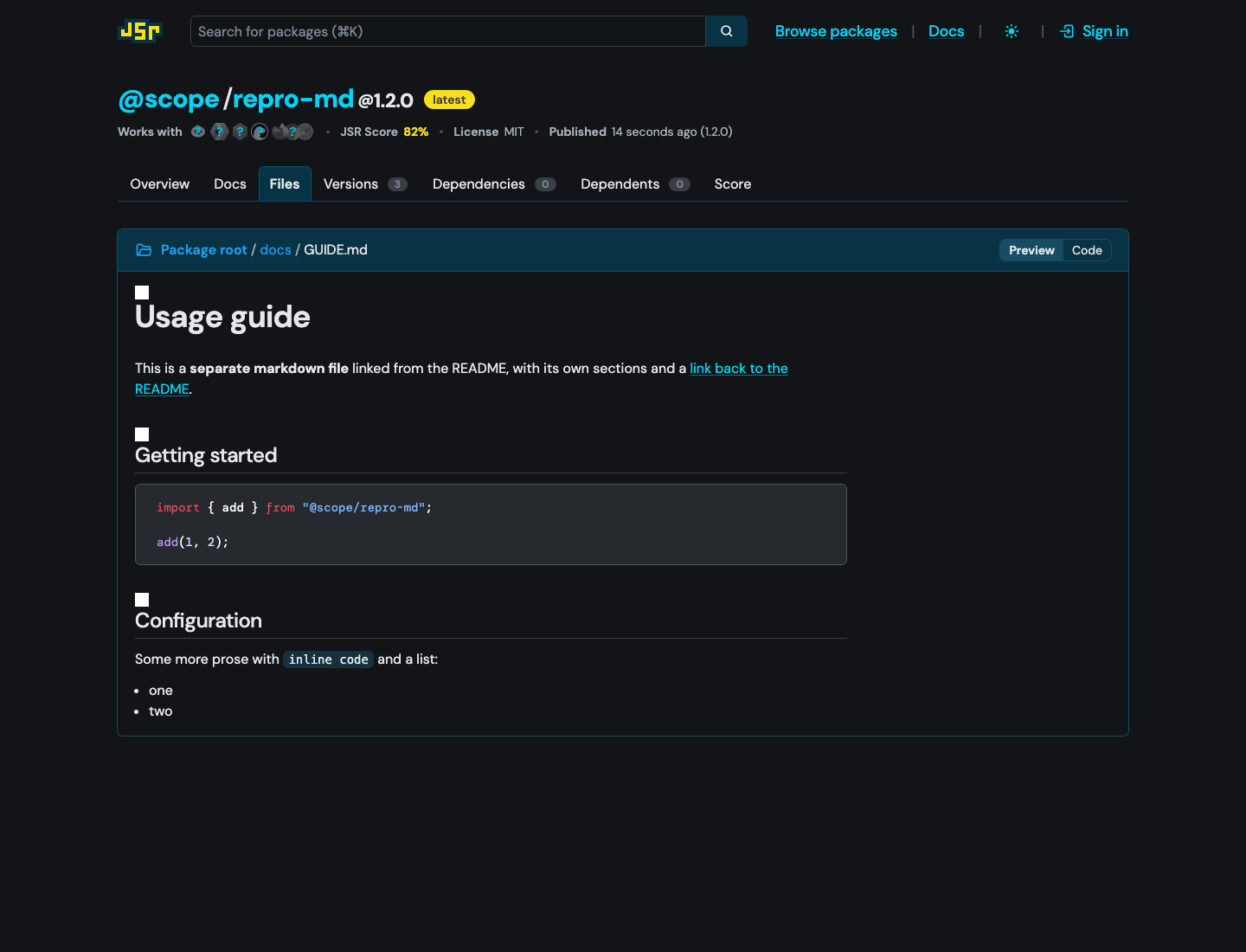Click the yellow 'latest' badge

(449, 100)
